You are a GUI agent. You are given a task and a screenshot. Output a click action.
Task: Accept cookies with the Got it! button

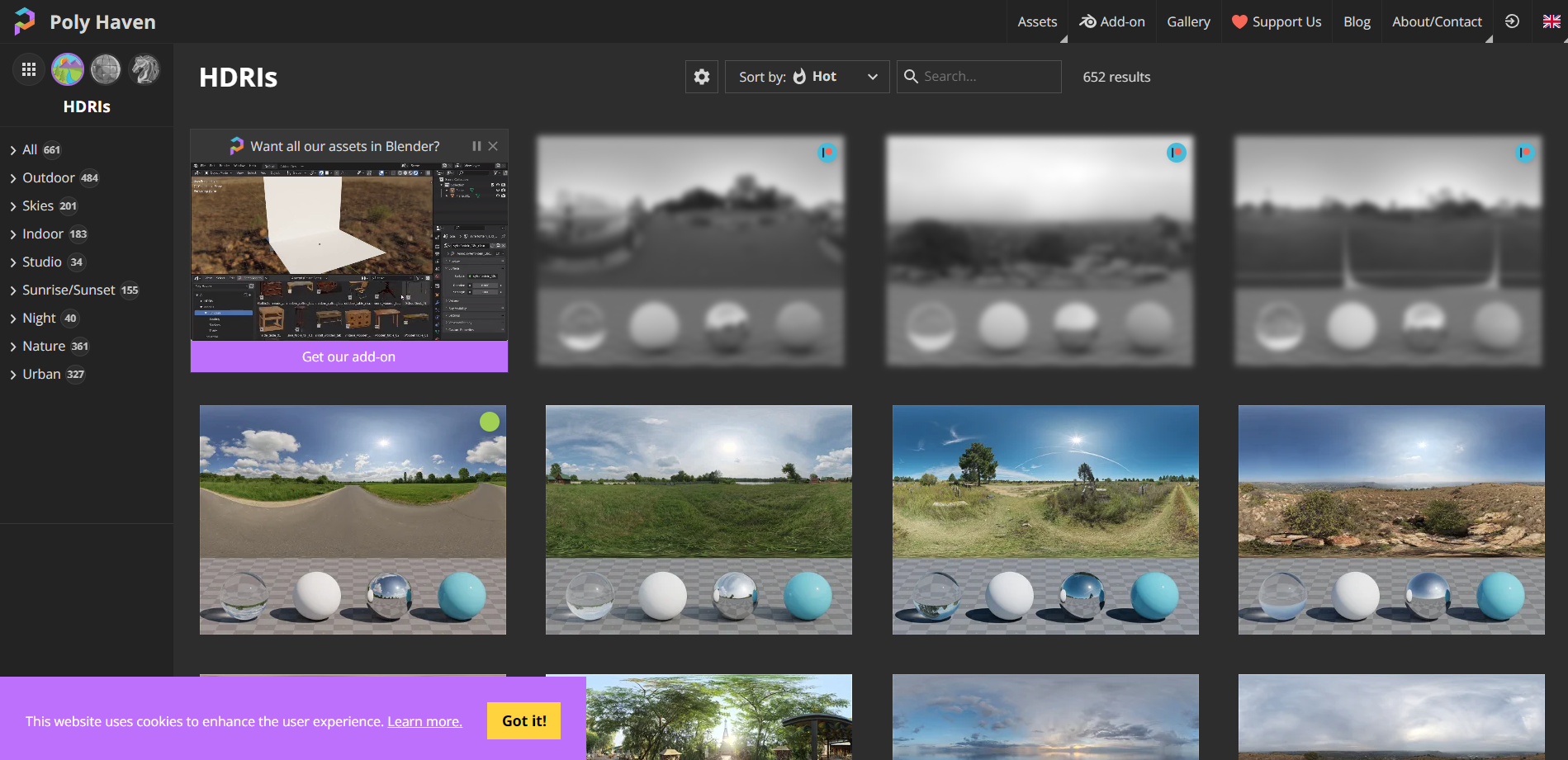coord(523,720)
